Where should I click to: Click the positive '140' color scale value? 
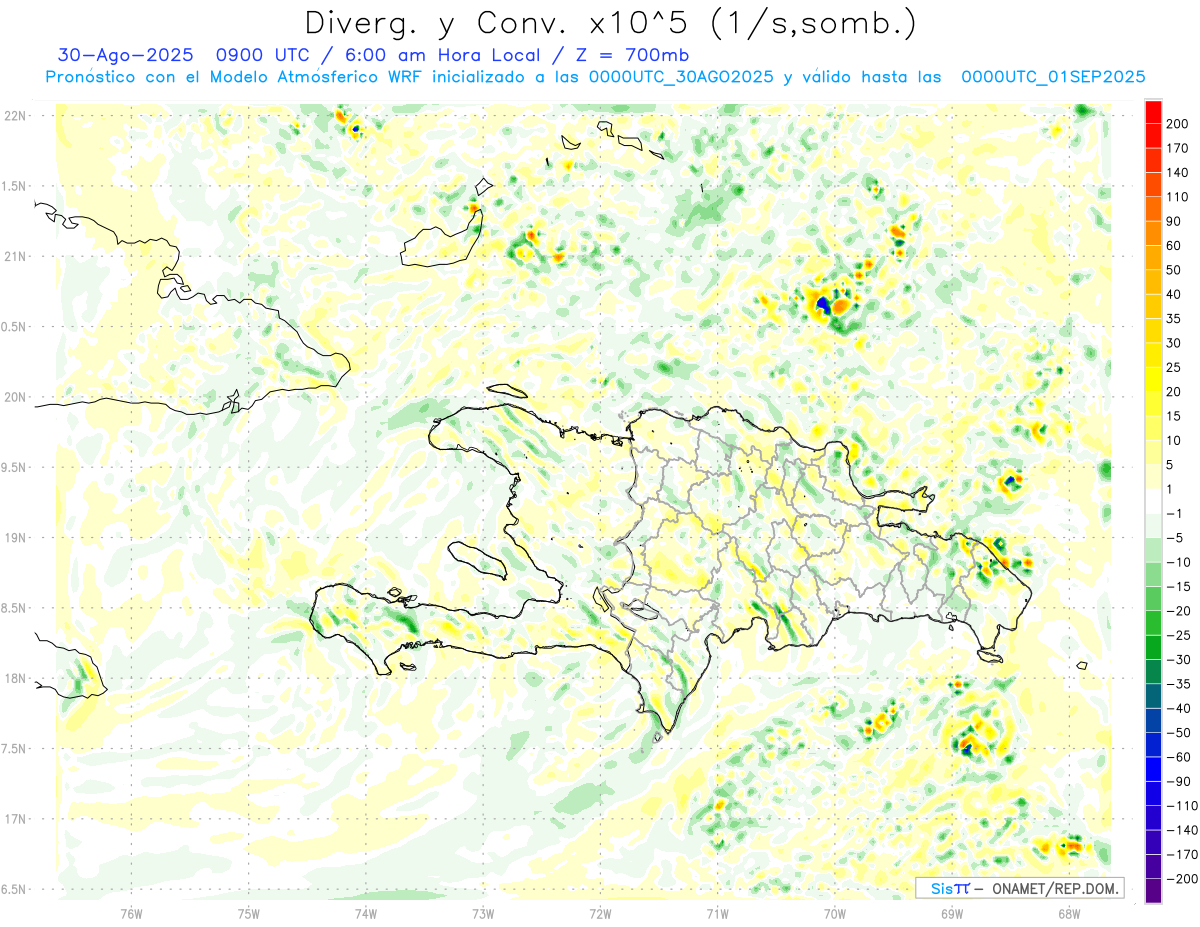pyautogui.click(x=1179, y=173)
